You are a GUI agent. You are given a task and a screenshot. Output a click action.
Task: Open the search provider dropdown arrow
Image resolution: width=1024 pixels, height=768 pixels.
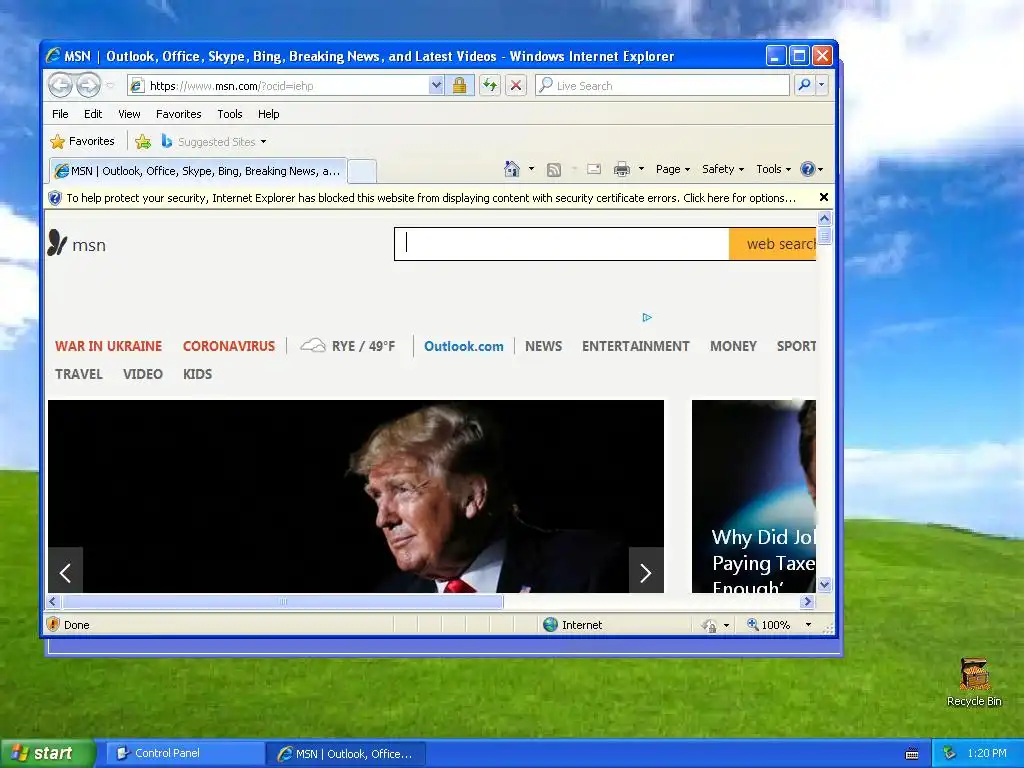tap(822, 85)
